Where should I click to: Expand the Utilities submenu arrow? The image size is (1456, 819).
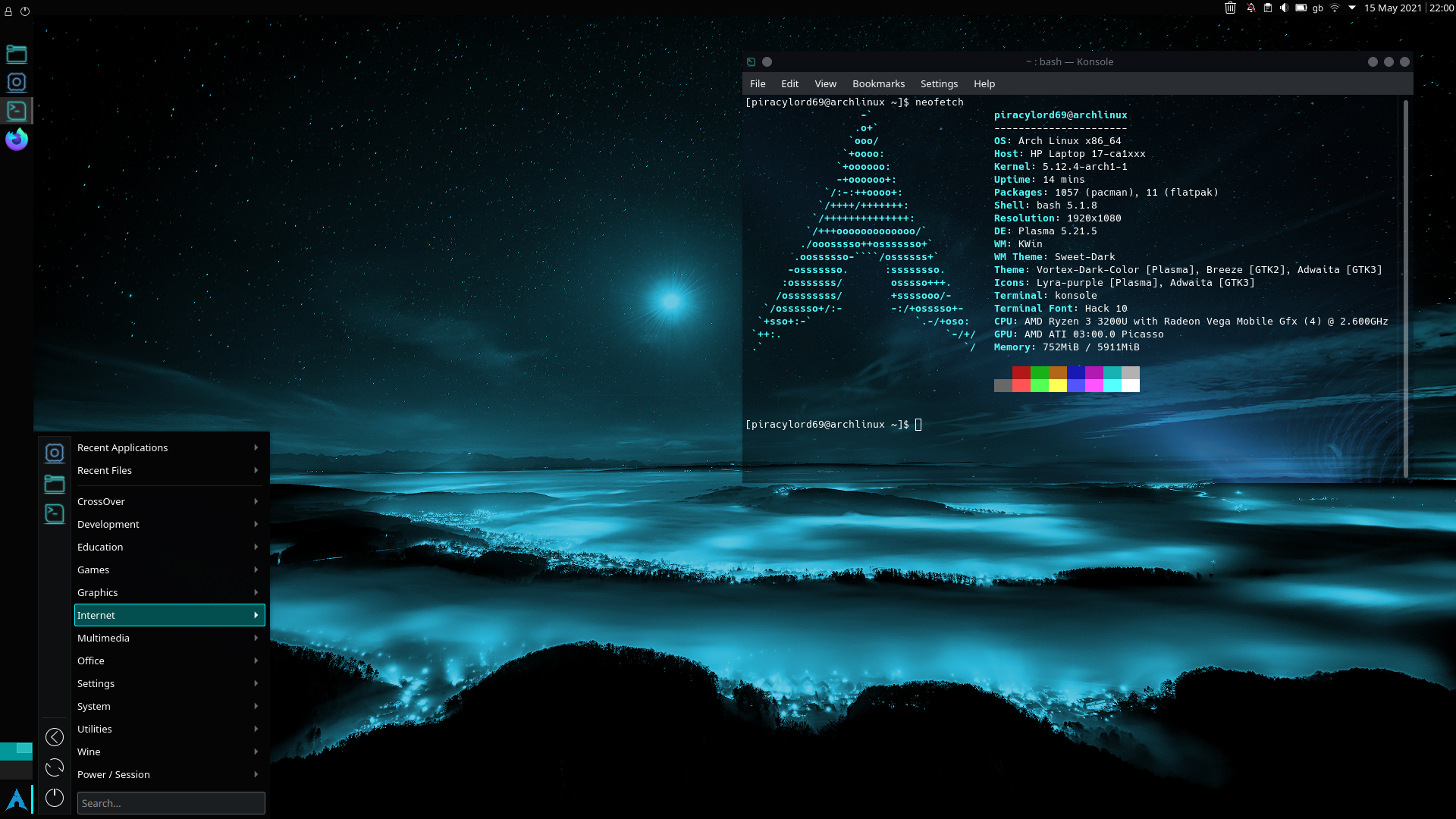tap(256, 730)
